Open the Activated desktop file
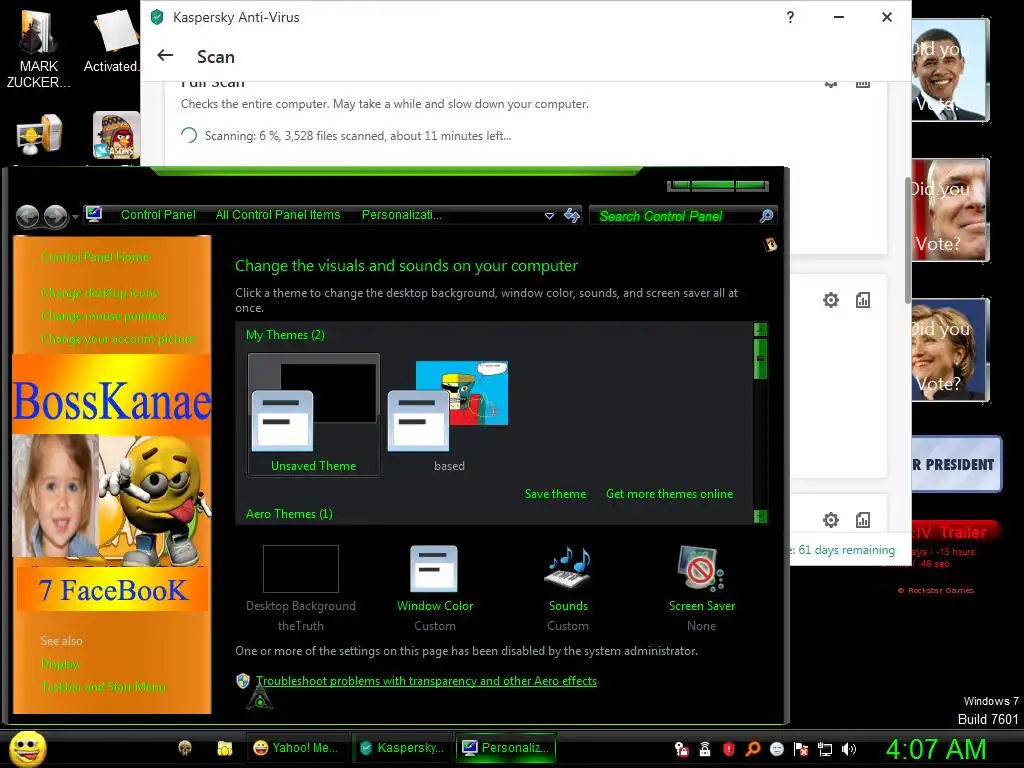The width and height of the screenshot is (1024, 768). point(112,40)
